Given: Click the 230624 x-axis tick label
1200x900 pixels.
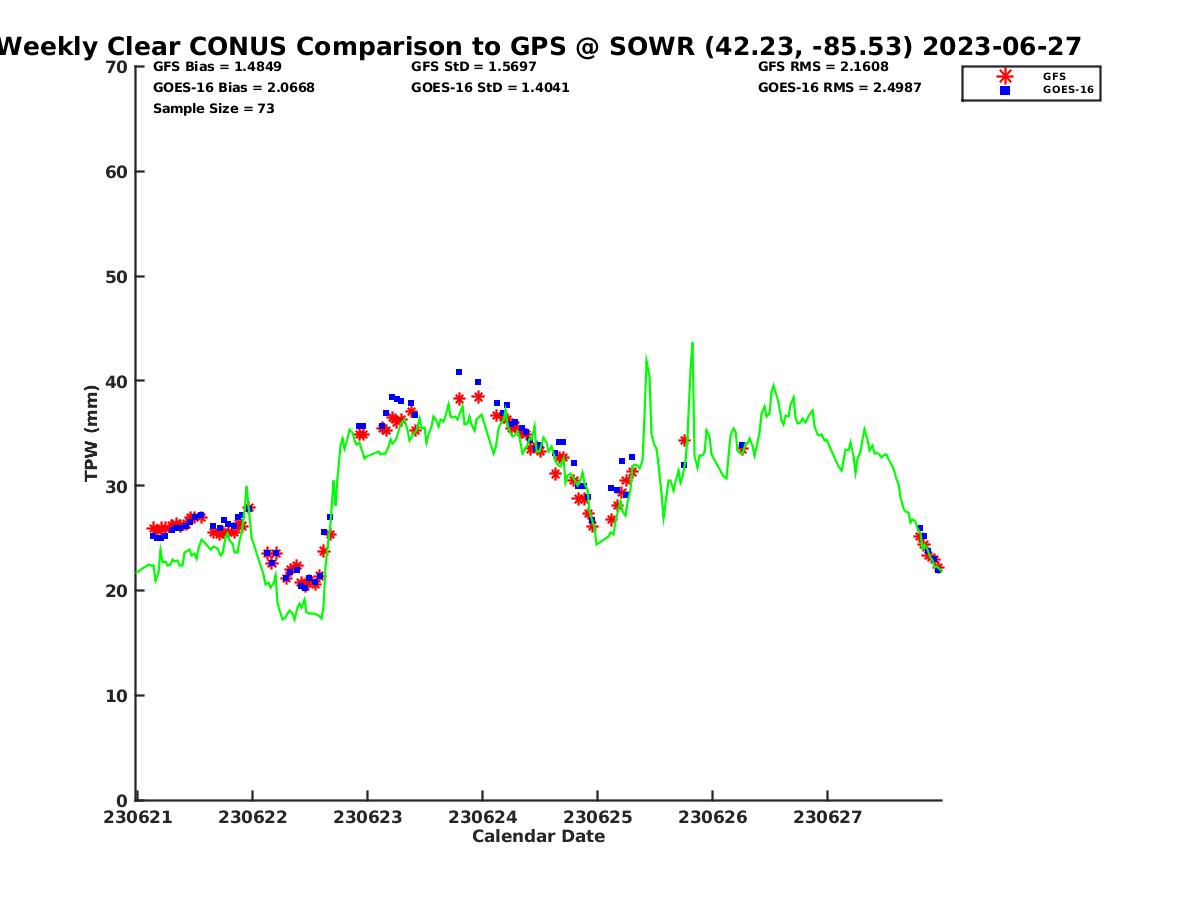Looking at the screenshot, I should point(482,817).
